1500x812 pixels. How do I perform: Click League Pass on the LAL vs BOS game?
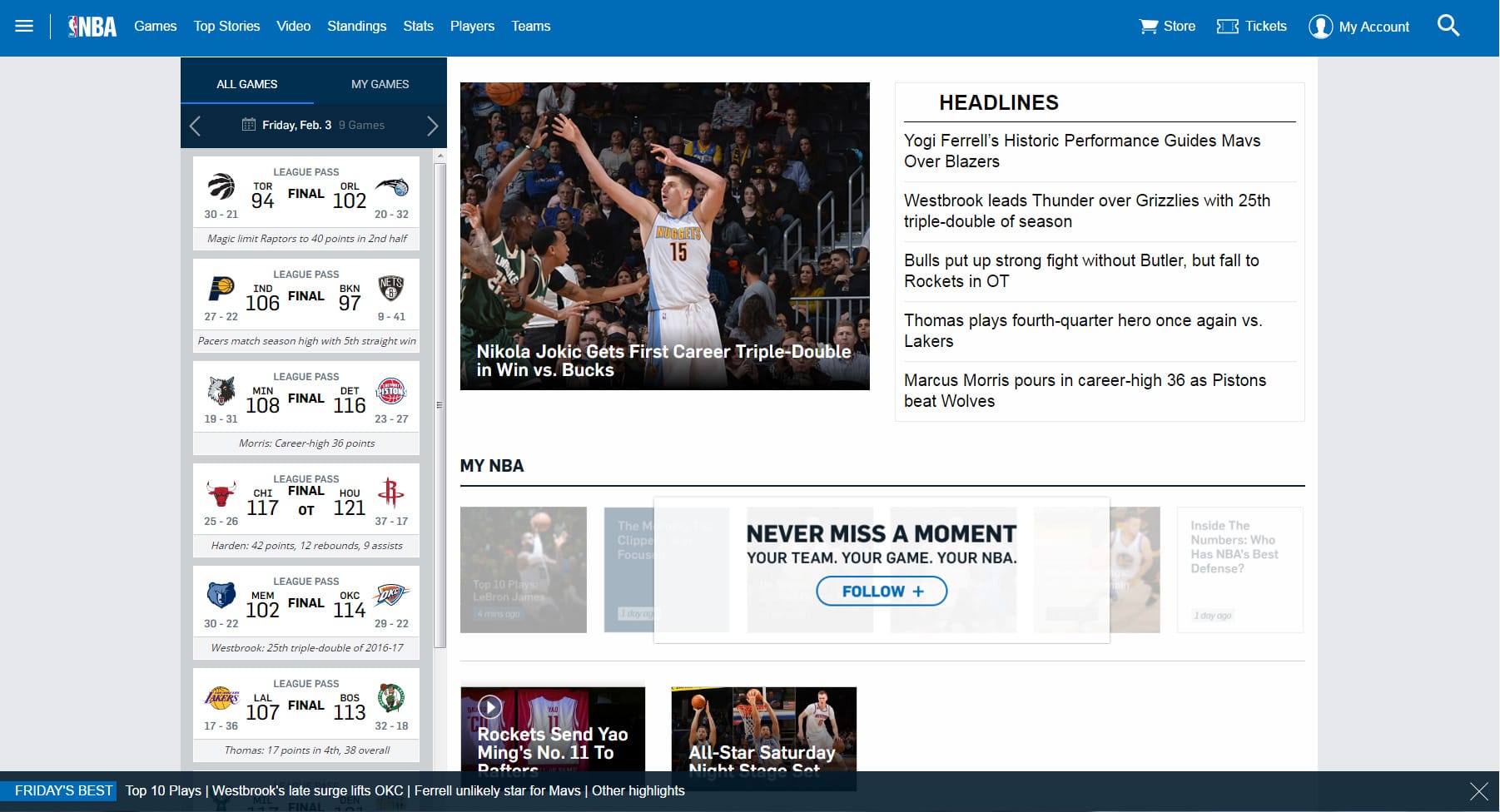pyautogui.click(x=306, y=684)
